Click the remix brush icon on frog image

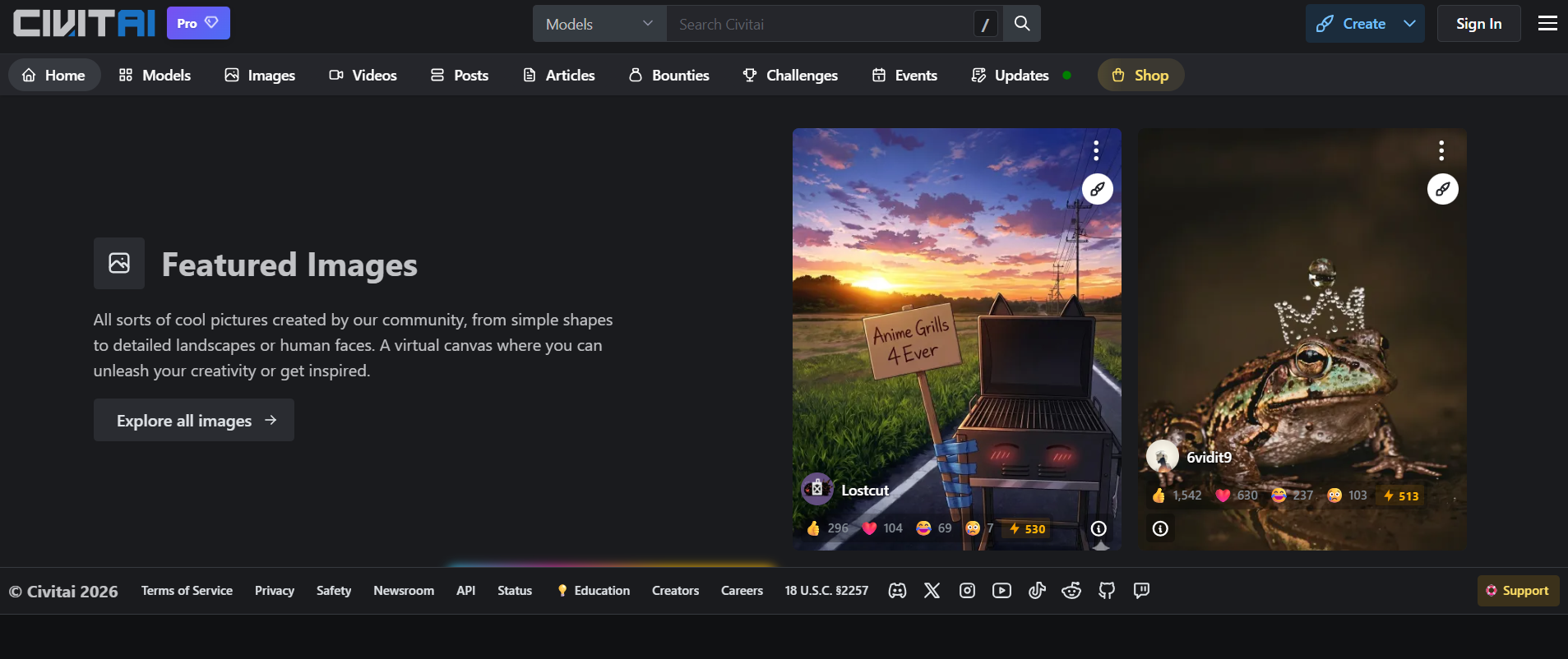pyautogui.click(x=1442, y=189)
